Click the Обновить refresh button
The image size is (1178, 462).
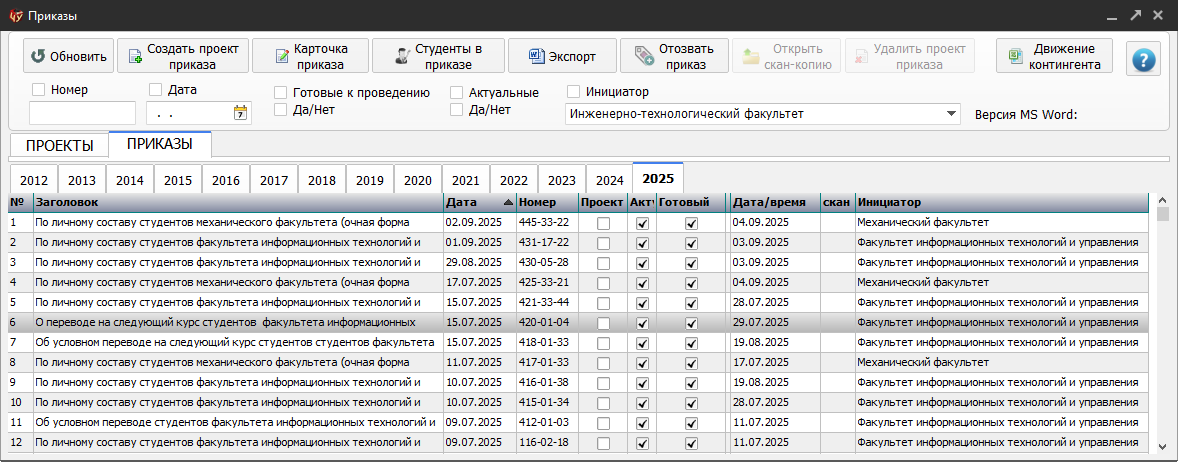click(x=68, y=57)
